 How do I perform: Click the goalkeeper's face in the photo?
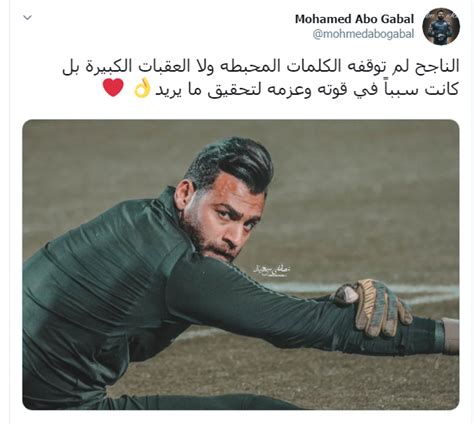pyautogui.click(x=223, y=227)
